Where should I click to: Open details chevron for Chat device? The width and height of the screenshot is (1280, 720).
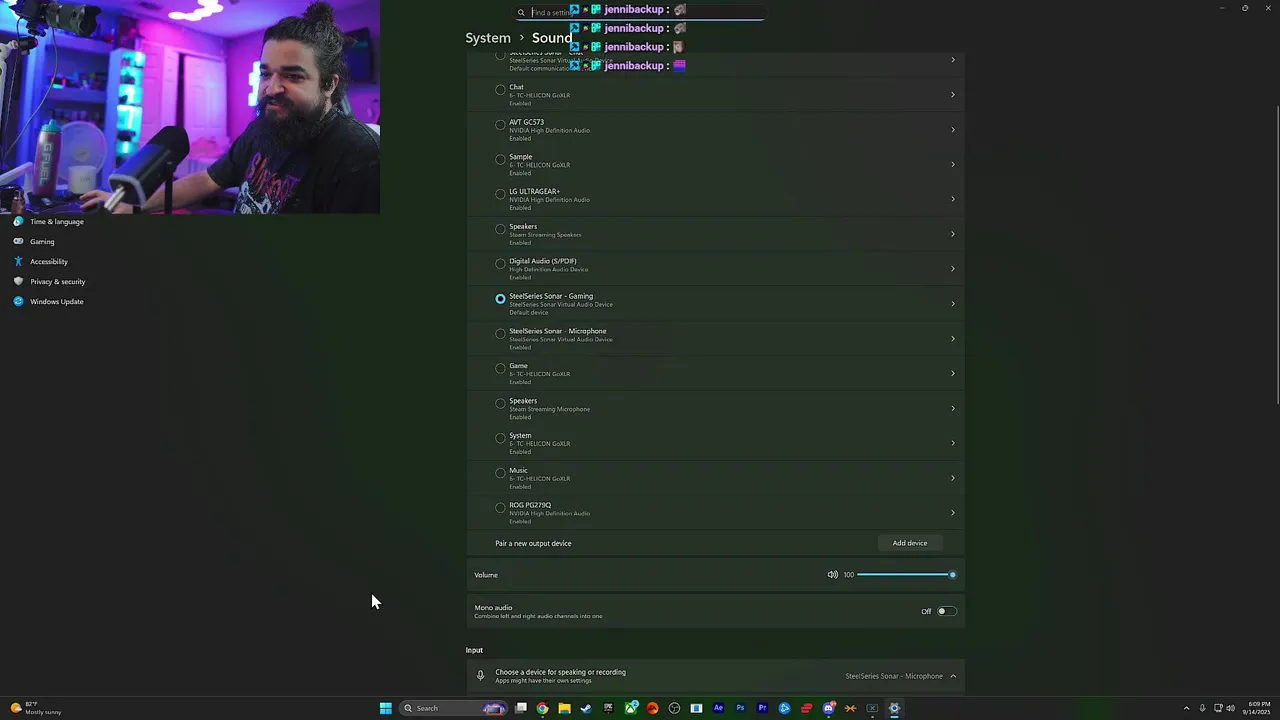point(952,95)
